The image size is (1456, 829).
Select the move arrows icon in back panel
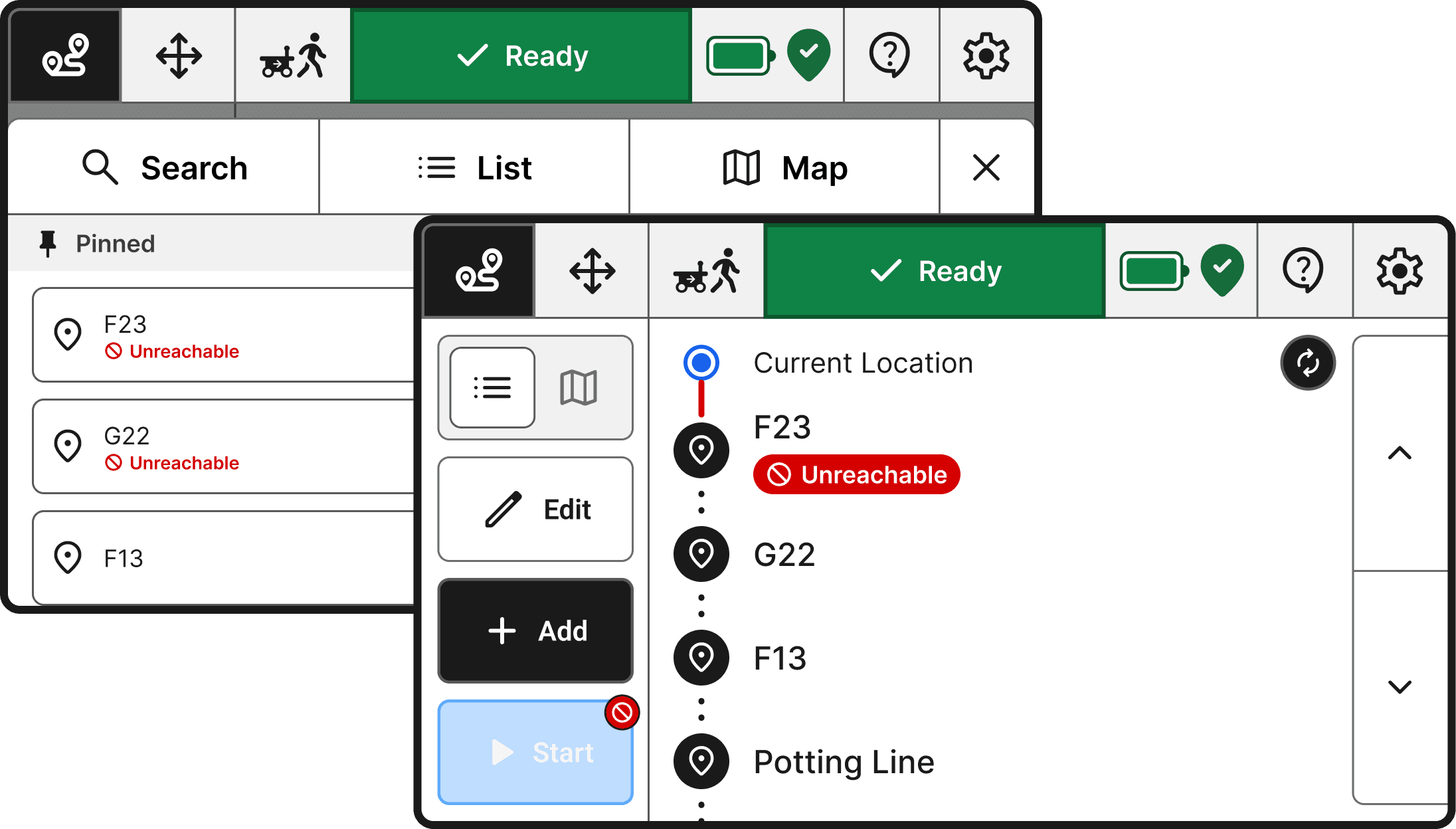click(178, 56)
